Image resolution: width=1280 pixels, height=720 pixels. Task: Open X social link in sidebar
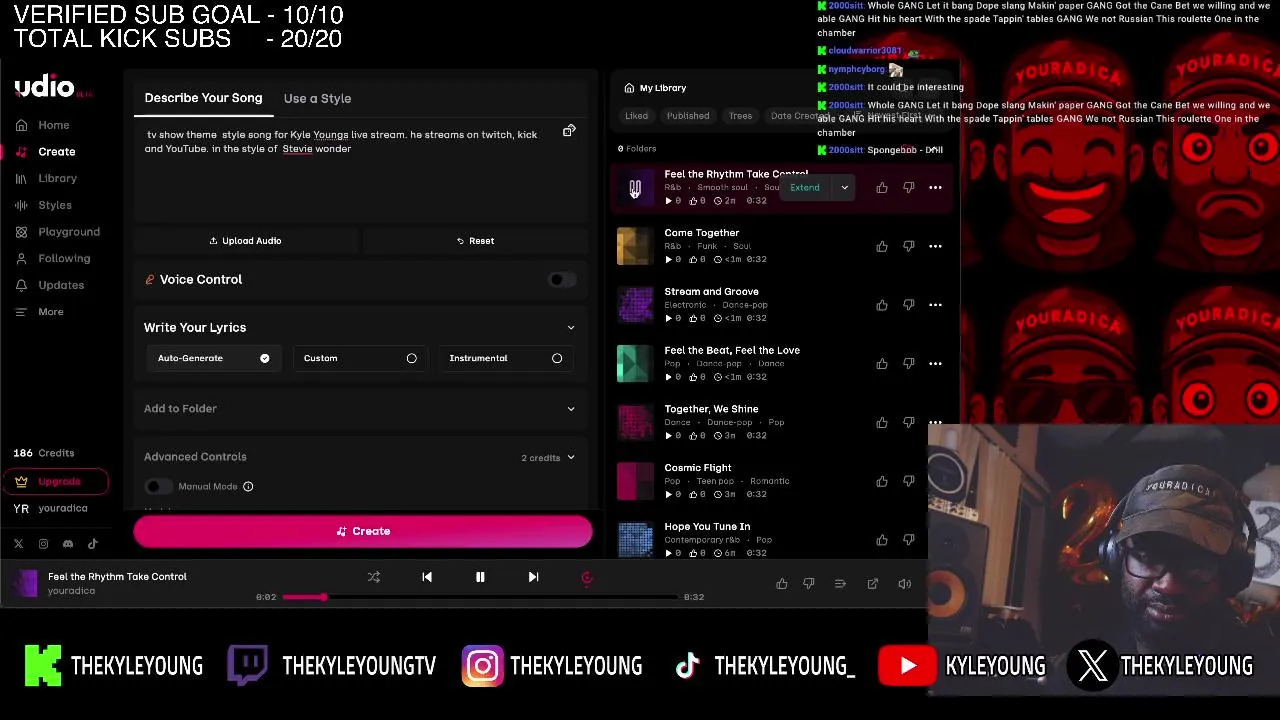(x=18, y=544)
